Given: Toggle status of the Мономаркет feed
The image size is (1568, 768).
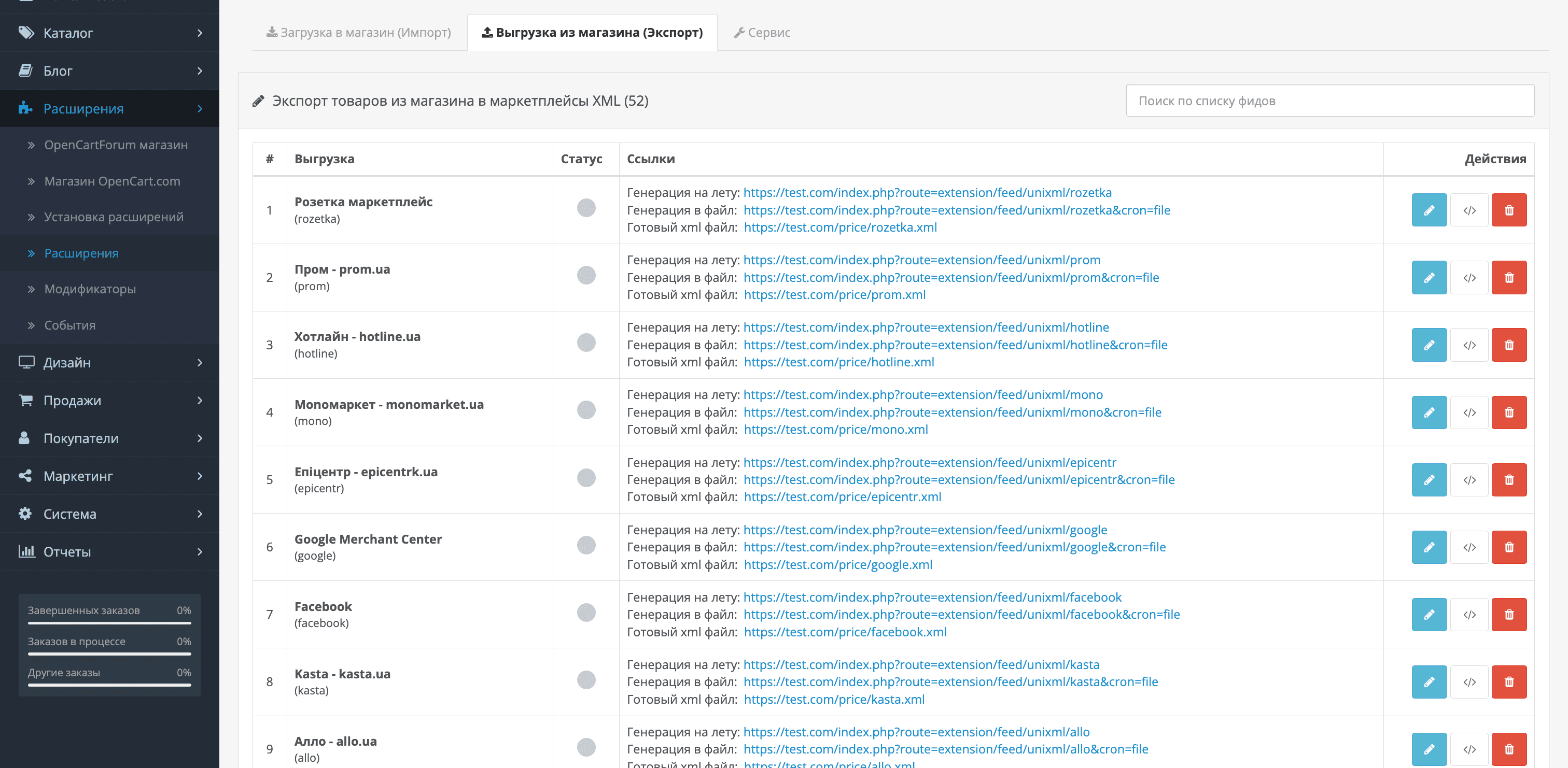Looking at the screenshot, I should click(586, 410).
